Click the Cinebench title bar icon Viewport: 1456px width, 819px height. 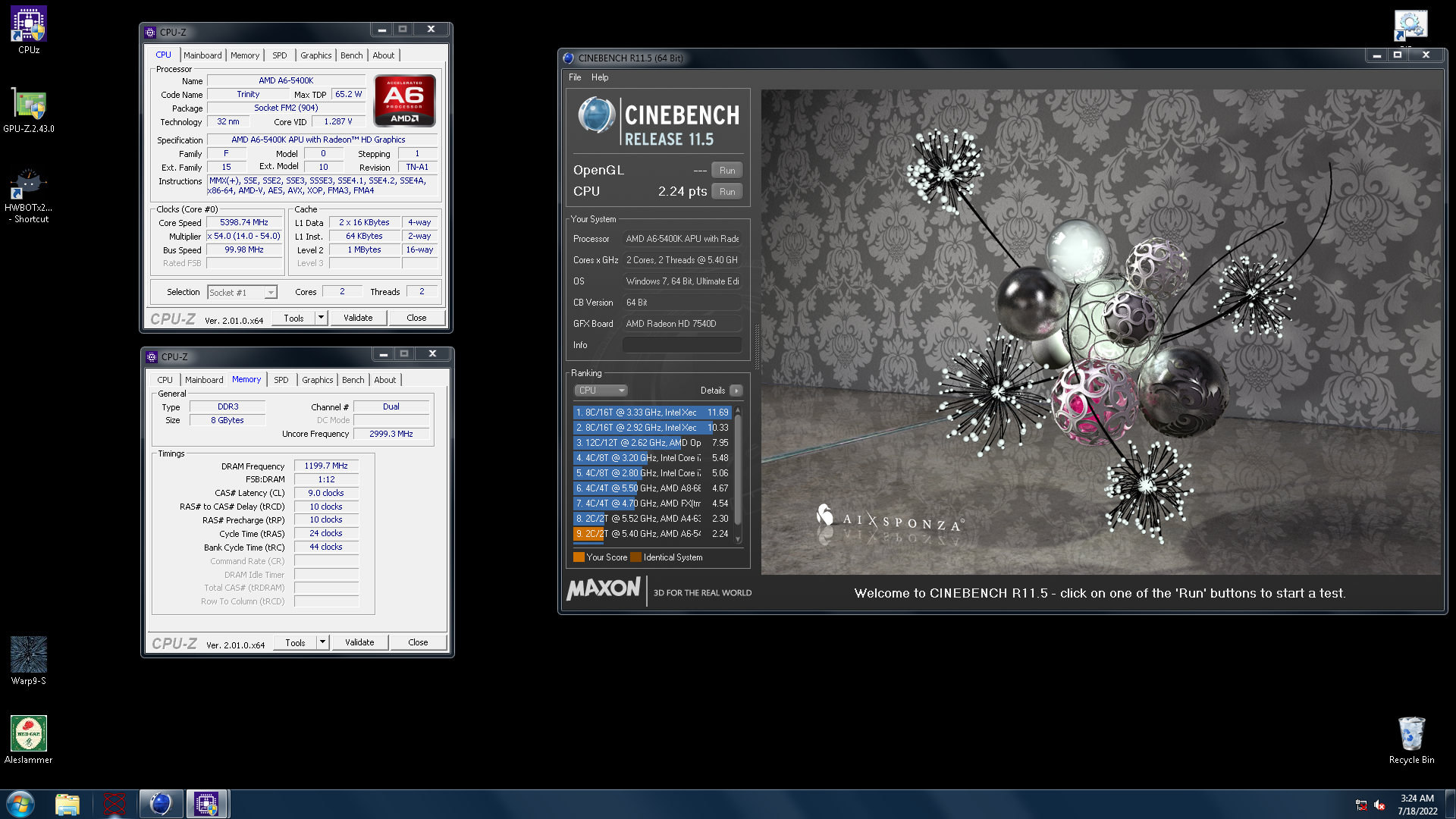569,58
